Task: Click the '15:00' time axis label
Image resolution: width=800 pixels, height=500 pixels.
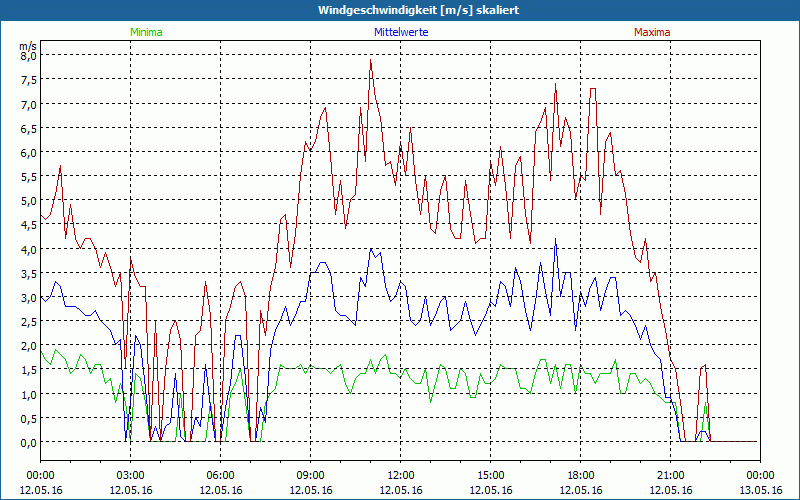Action: point(490,476)
